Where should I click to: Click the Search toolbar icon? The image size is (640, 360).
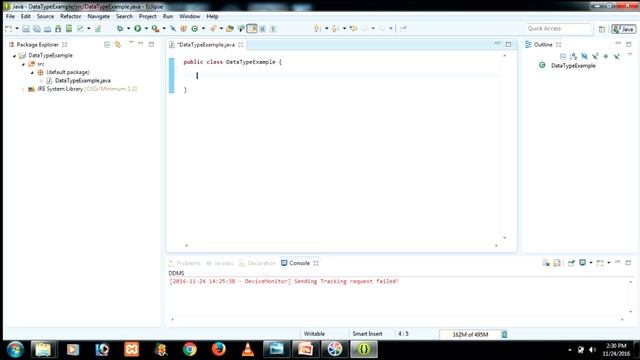coord(213,29)
